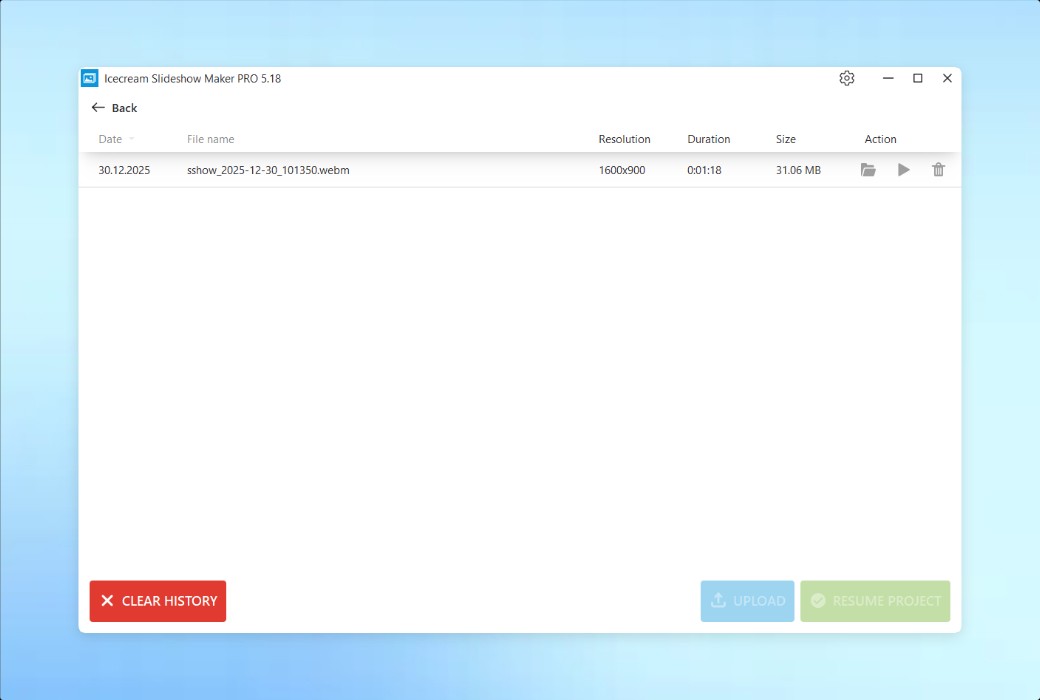Click the X icon inside Clear History
Image resolution: width=1040 pixels, height=700 pixels.
pyautogui.click(x=108, y=600)
